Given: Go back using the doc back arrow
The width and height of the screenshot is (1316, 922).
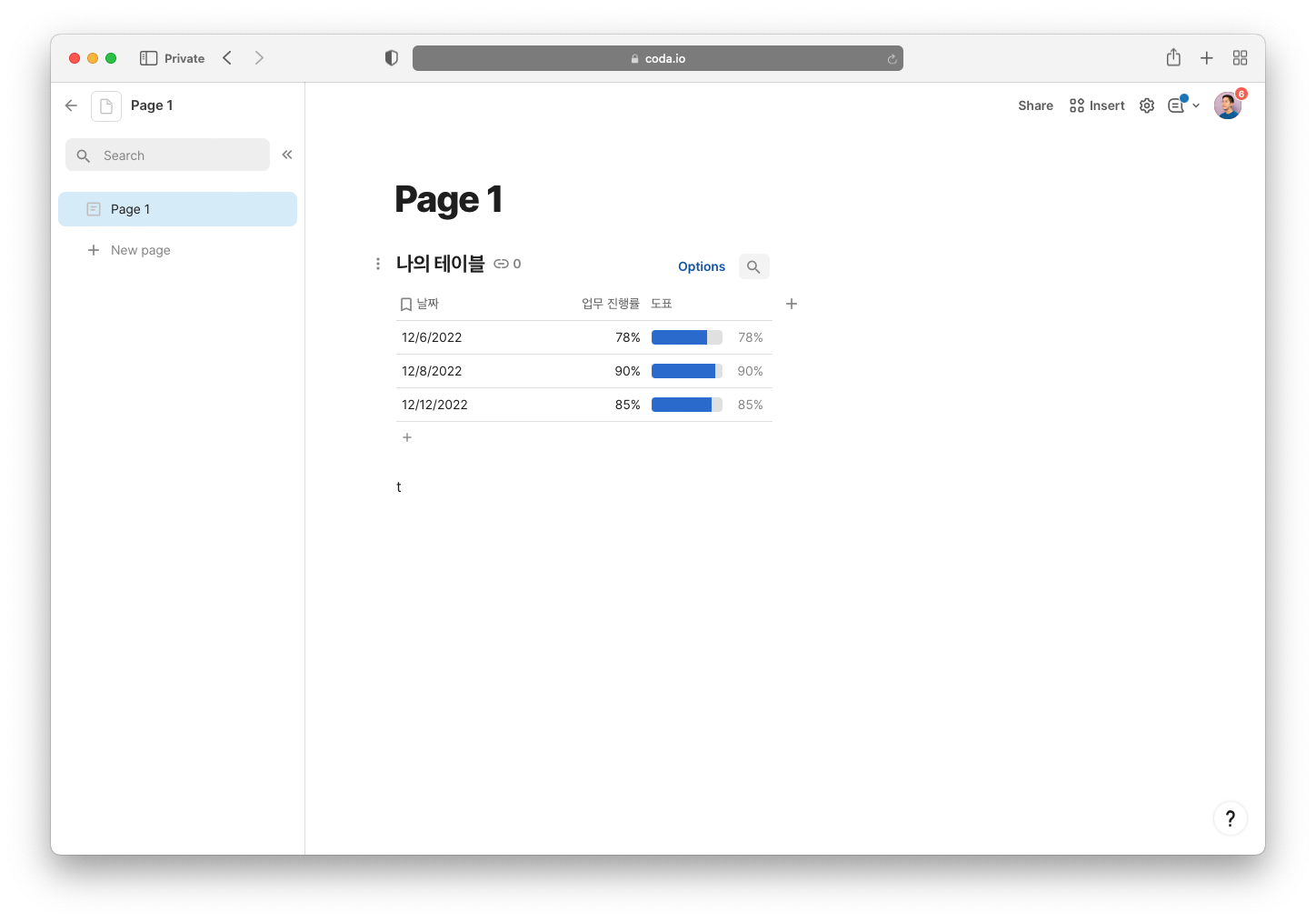Looking at the screenshot, I should [x=71, y=105].
